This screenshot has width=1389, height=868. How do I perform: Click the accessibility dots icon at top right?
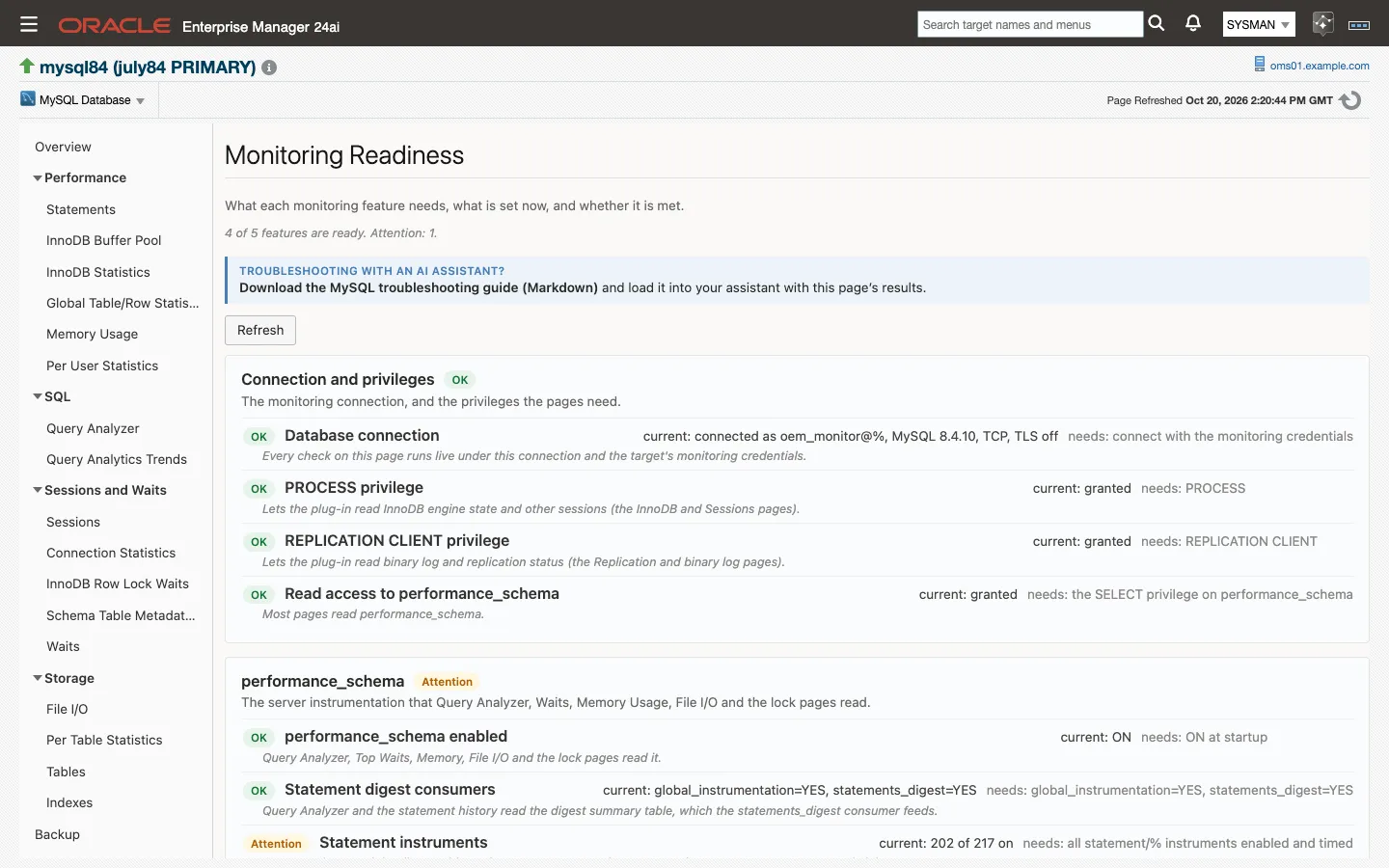[1359, 25]
